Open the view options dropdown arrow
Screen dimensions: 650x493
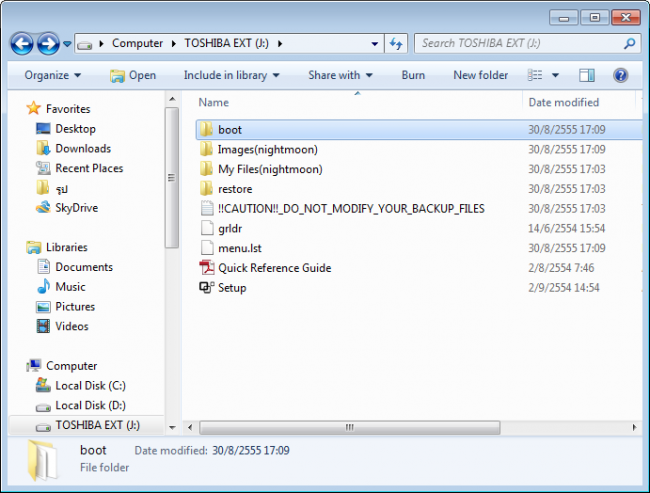[x=555, y=75]
